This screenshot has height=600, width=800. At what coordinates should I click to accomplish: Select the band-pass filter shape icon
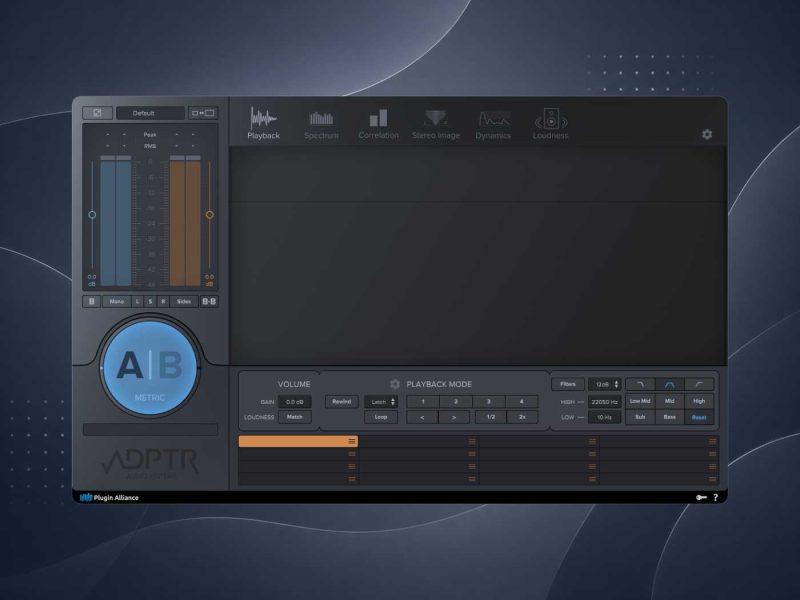click(669, 384)
